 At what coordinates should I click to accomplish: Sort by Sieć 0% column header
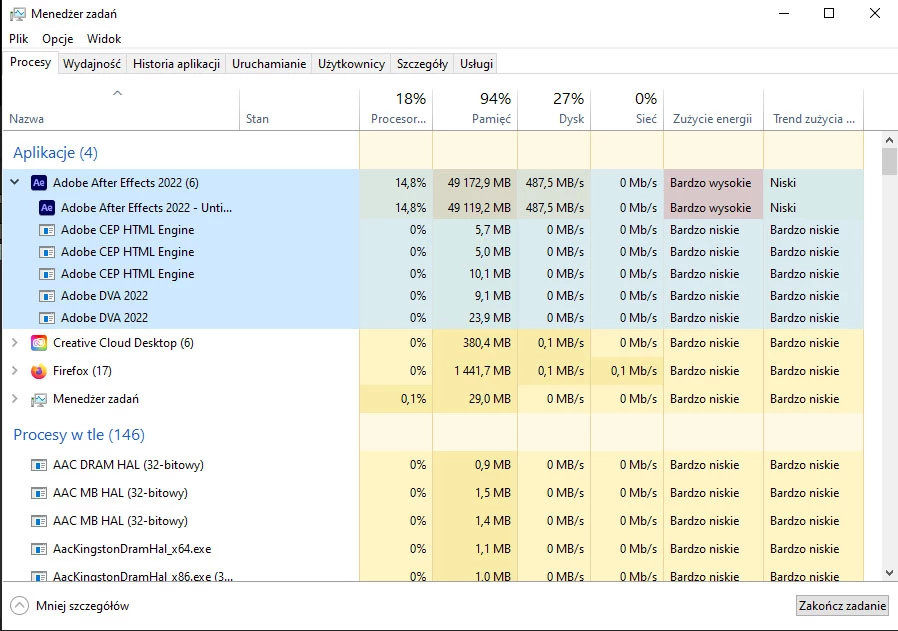tap(627, 110)
